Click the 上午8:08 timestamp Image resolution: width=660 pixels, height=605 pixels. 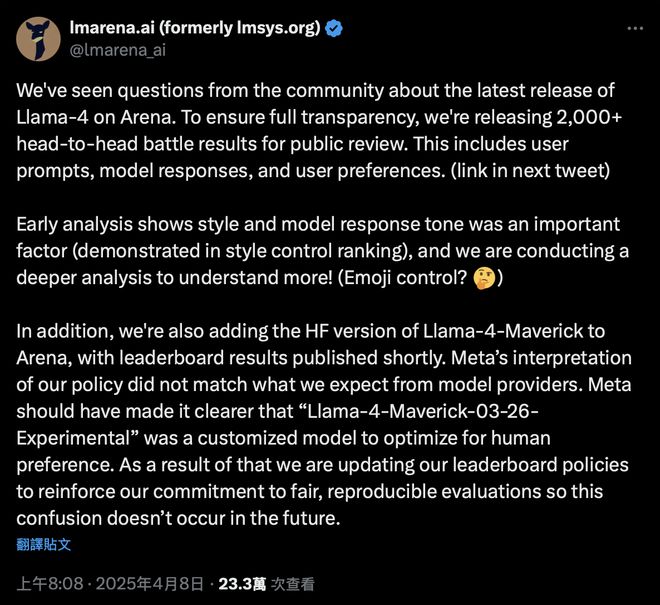click(x=52, y=584)
